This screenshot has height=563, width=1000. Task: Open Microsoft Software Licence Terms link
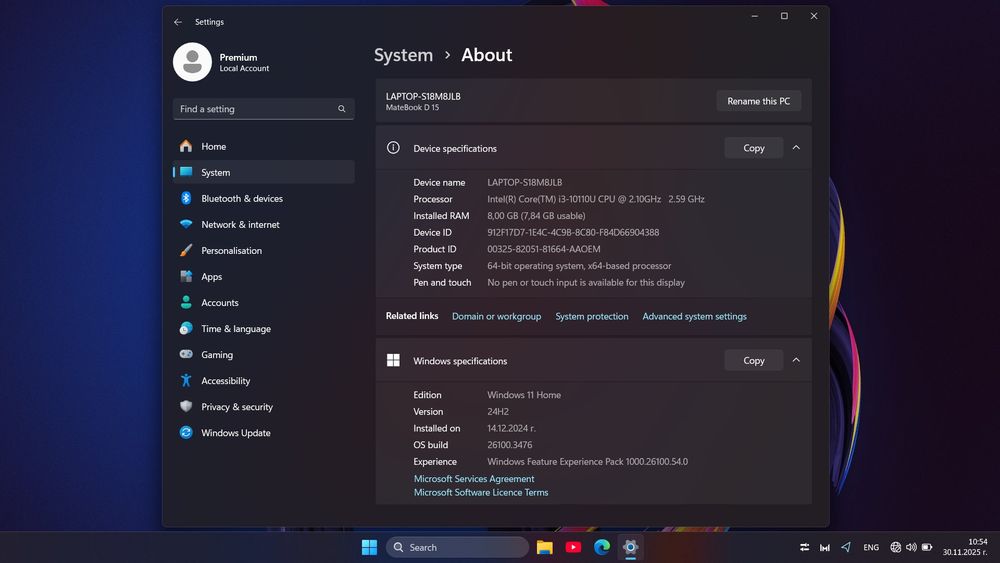[481, 492]
